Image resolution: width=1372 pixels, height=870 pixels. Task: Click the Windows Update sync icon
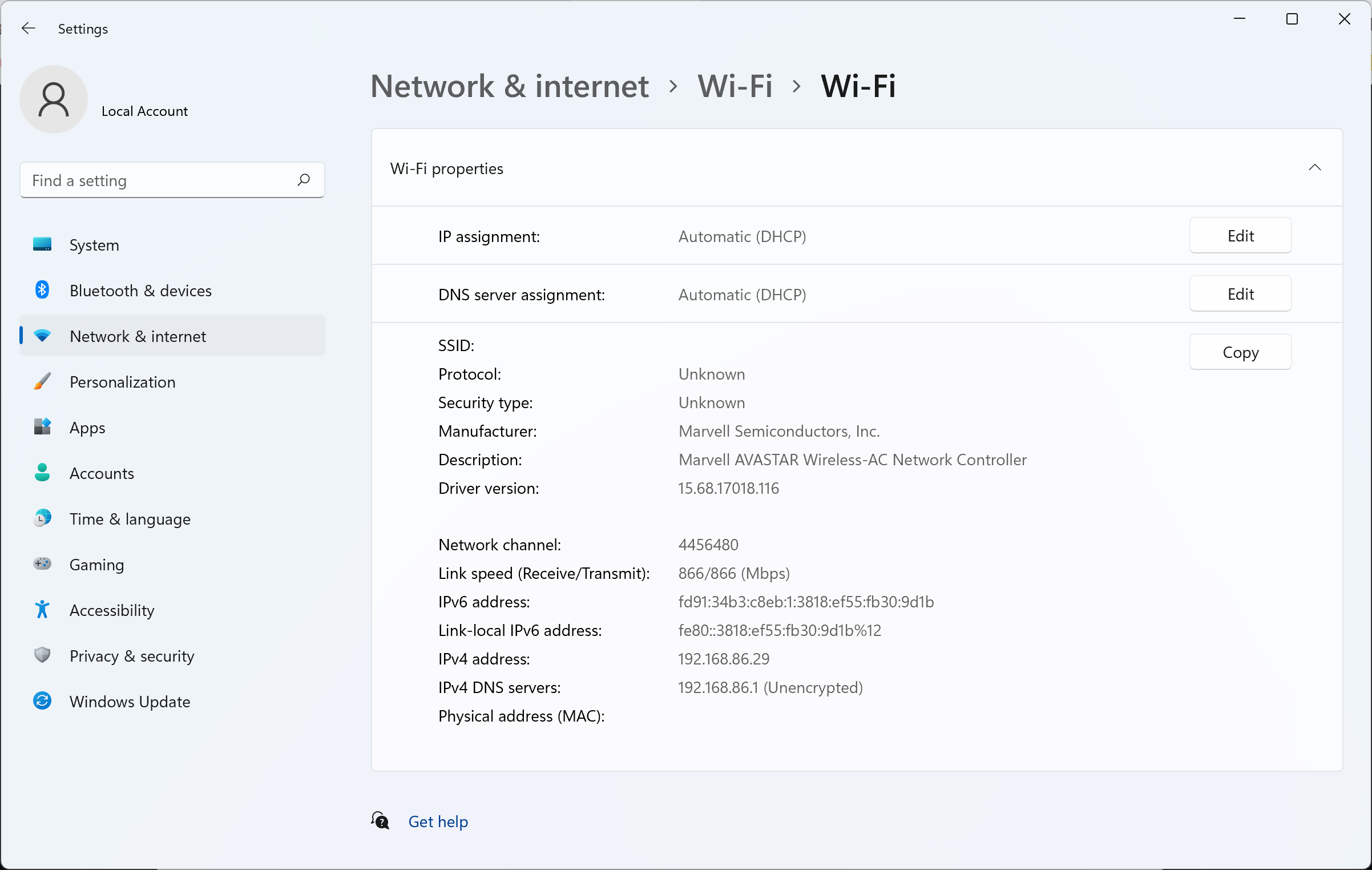pyautogui.click(x=42, y=701)
